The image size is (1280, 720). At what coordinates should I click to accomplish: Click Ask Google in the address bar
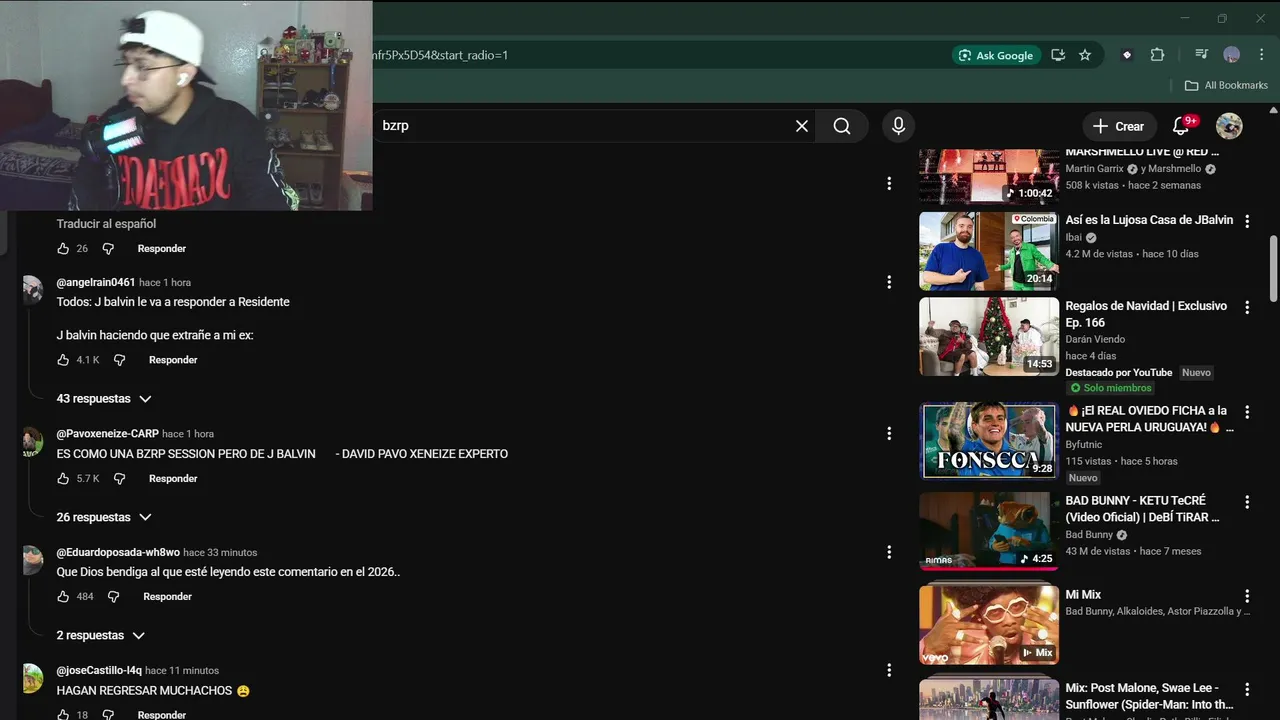point(996,55)
